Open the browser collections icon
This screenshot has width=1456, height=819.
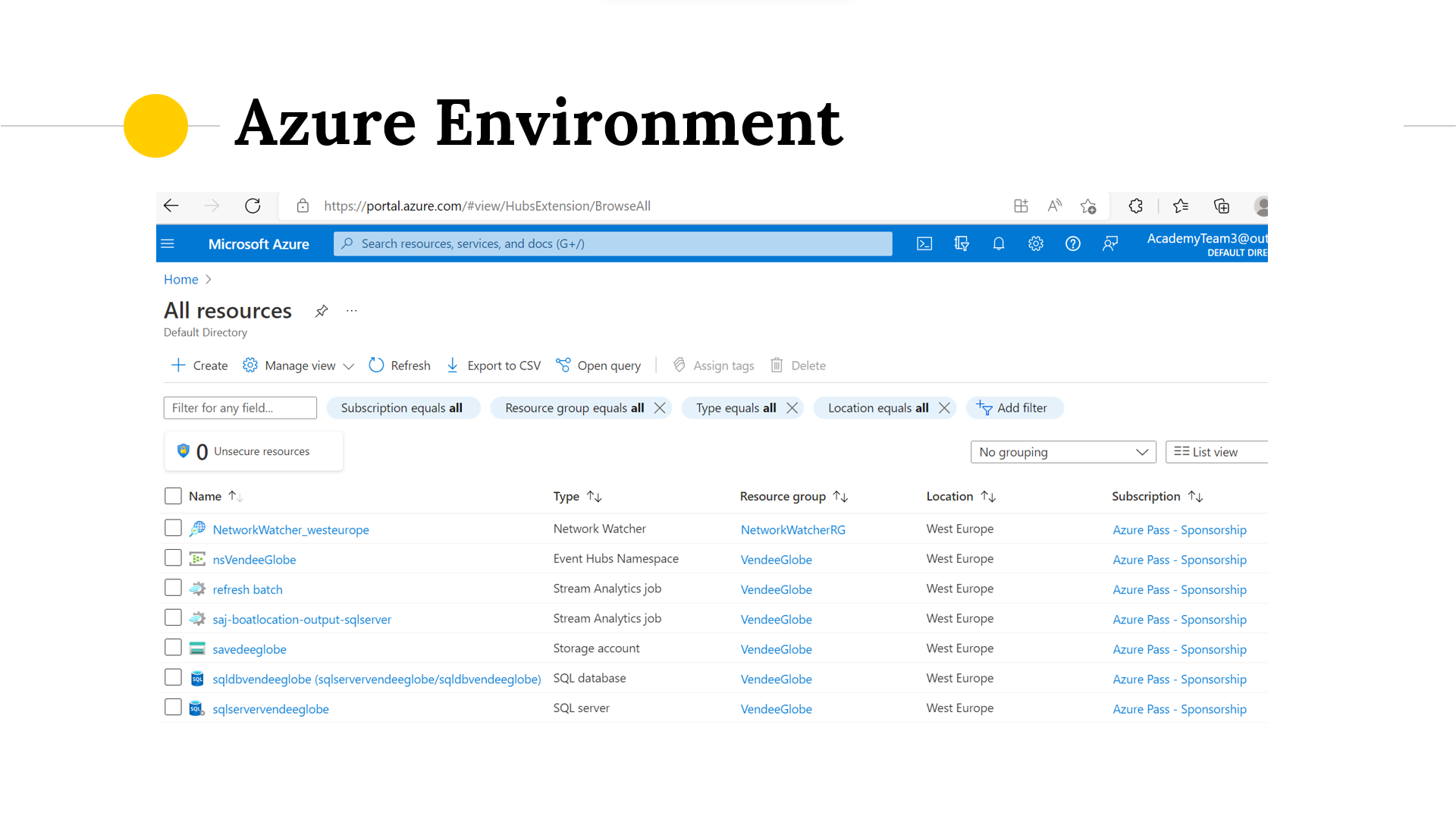pyautogui.click(x=1222, y=206)
